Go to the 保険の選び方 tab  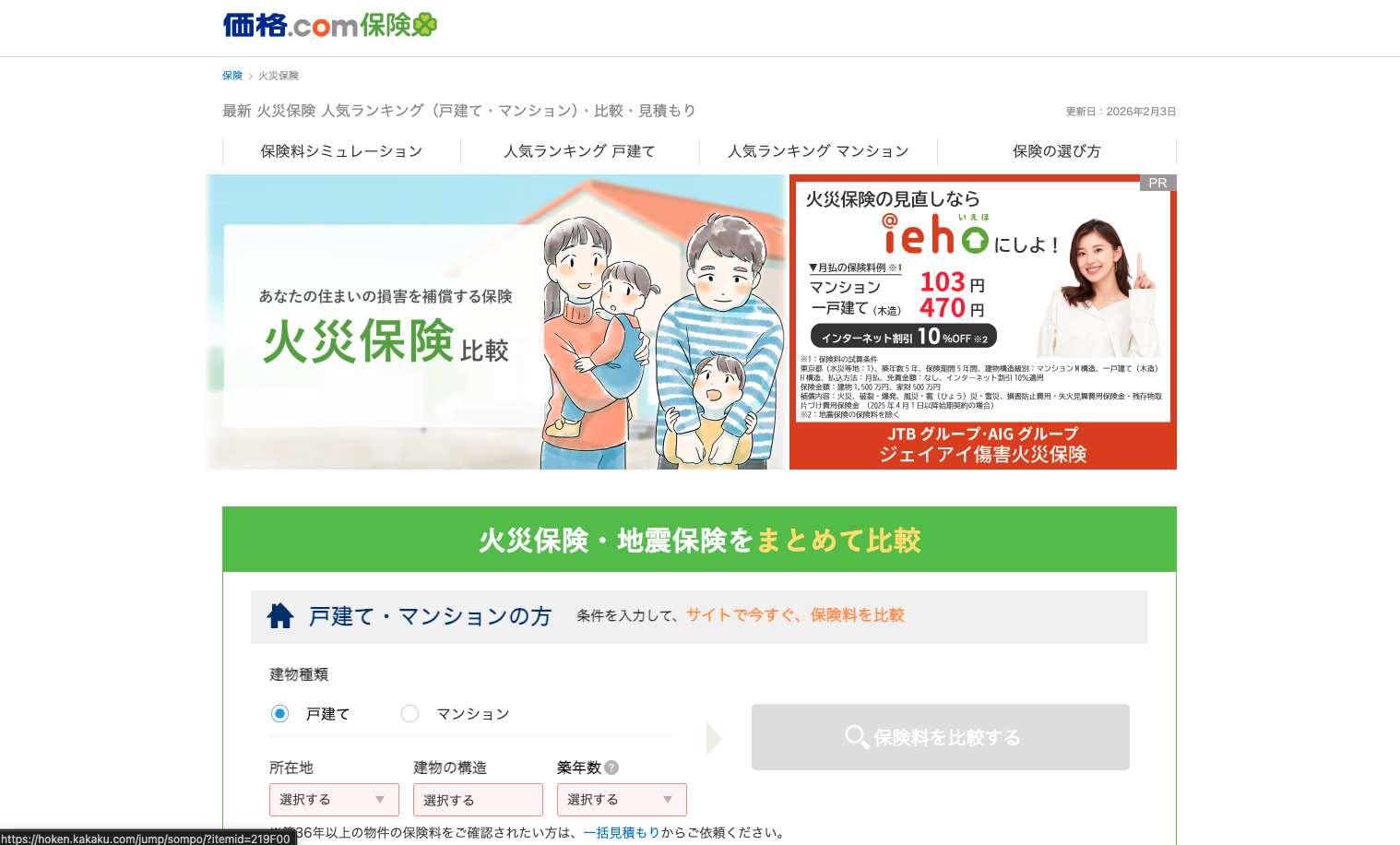tap(1057, 151)
